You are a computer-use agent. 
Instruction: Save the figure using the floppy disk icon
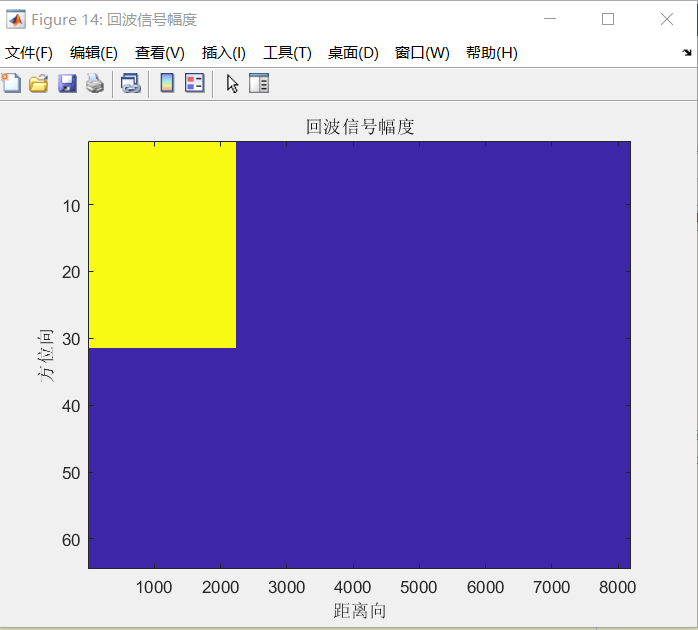click(x=67, y=83)
